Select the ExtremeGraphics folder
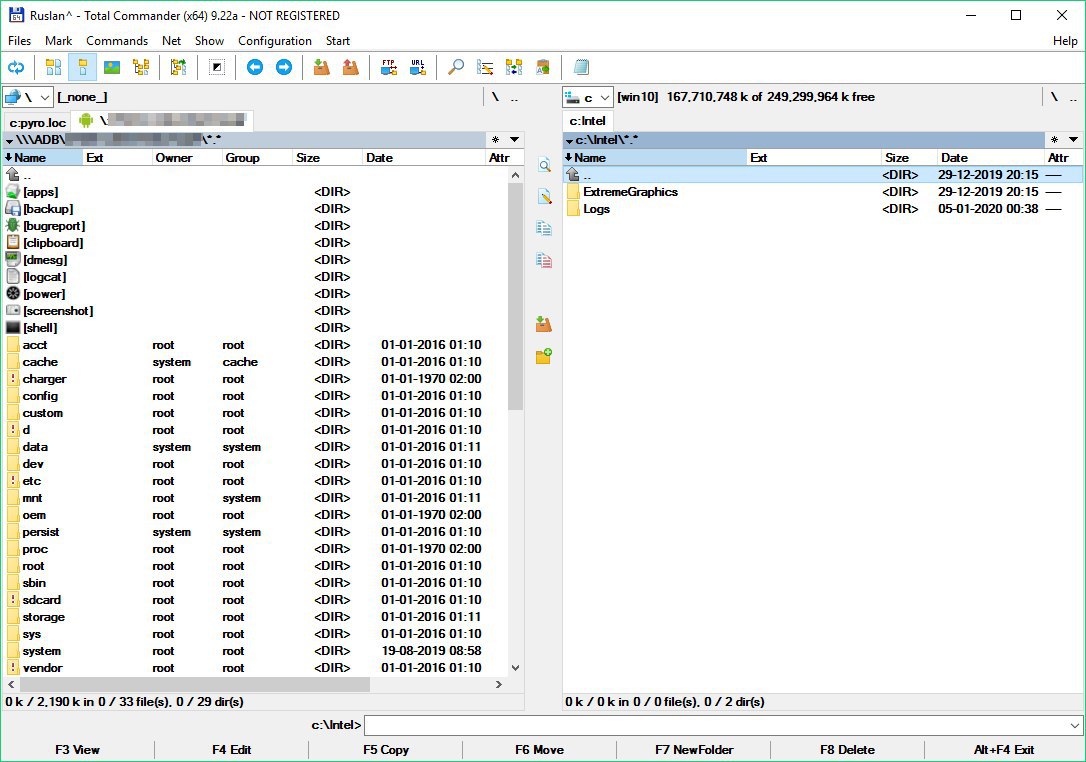 coord(630,192)
